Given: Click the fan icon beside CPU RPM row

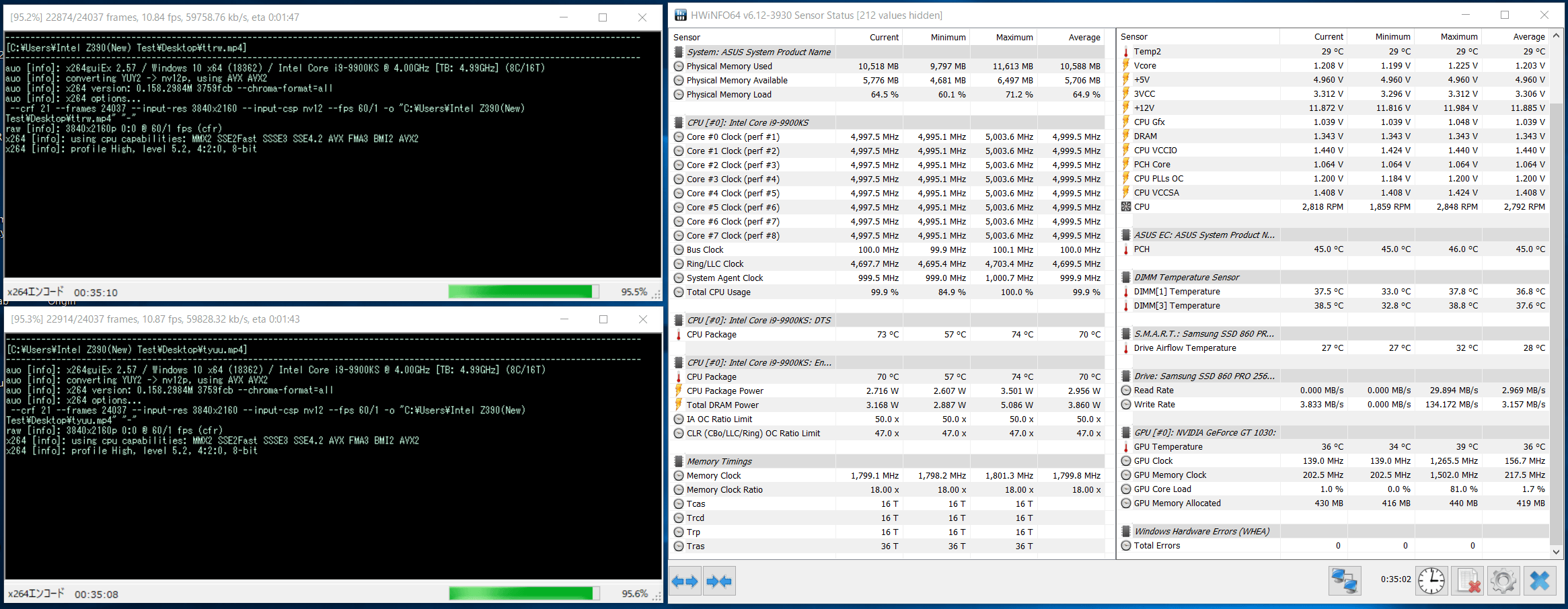Looking at the screenshot, I should click(x=1126, y=206).
